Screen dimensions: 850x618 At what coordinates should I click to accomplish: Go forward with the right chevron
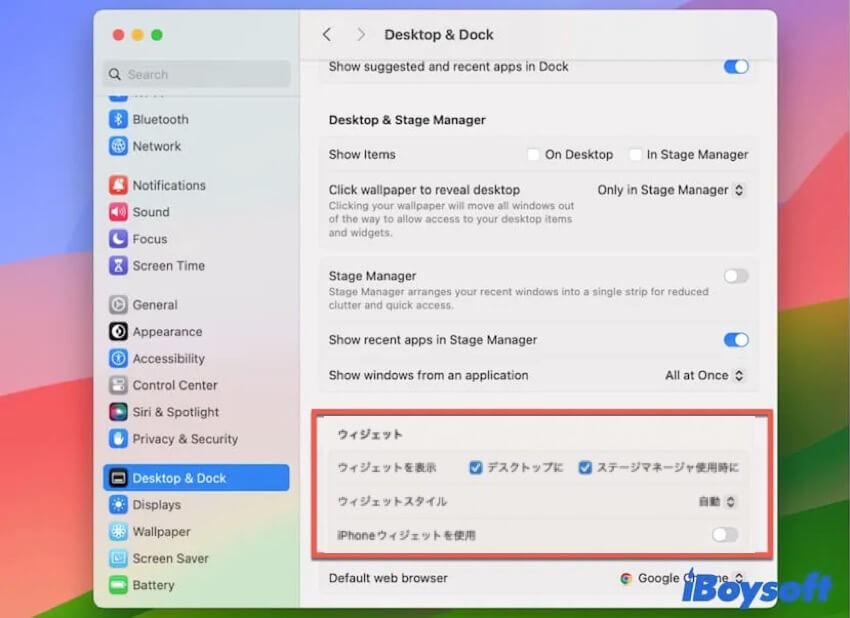pyautogui.click(x=361, y=35)
